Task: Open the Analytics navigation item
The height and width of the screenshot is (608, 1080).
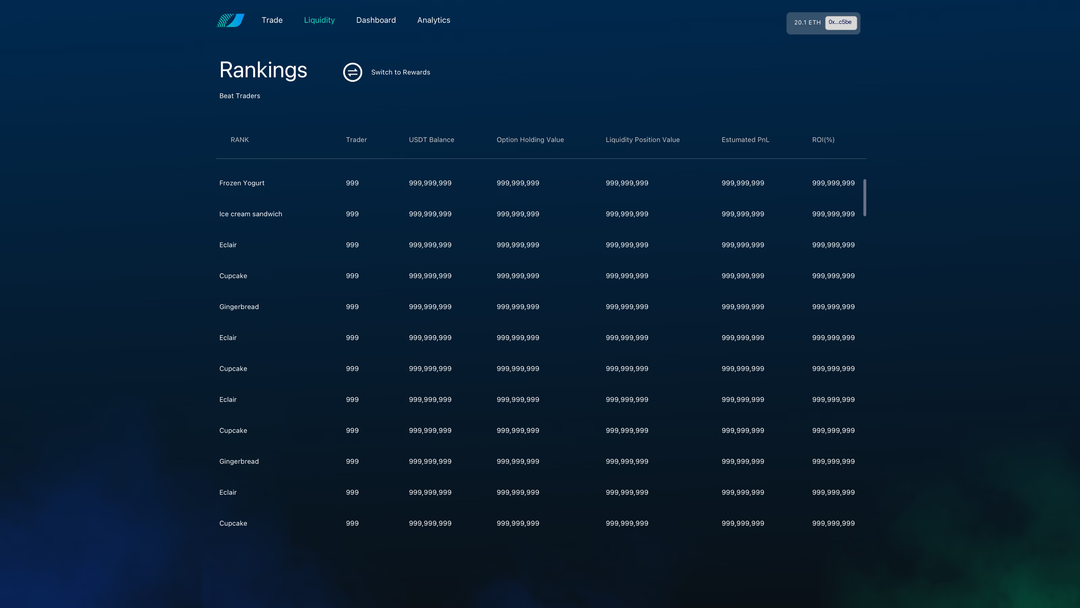Action: [x=433, y=20]
